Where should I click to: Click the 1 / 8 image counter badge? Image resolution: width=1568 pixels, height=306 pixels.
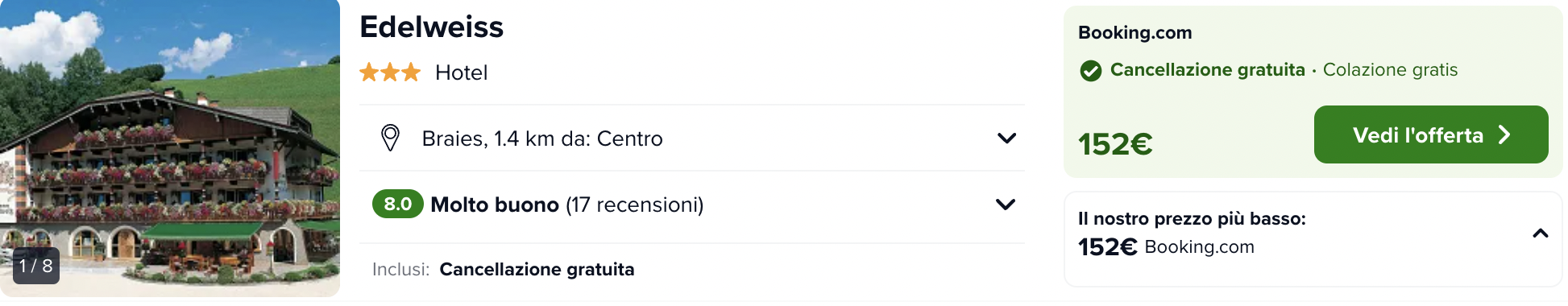pyautogui.click(x=36, y=266)
